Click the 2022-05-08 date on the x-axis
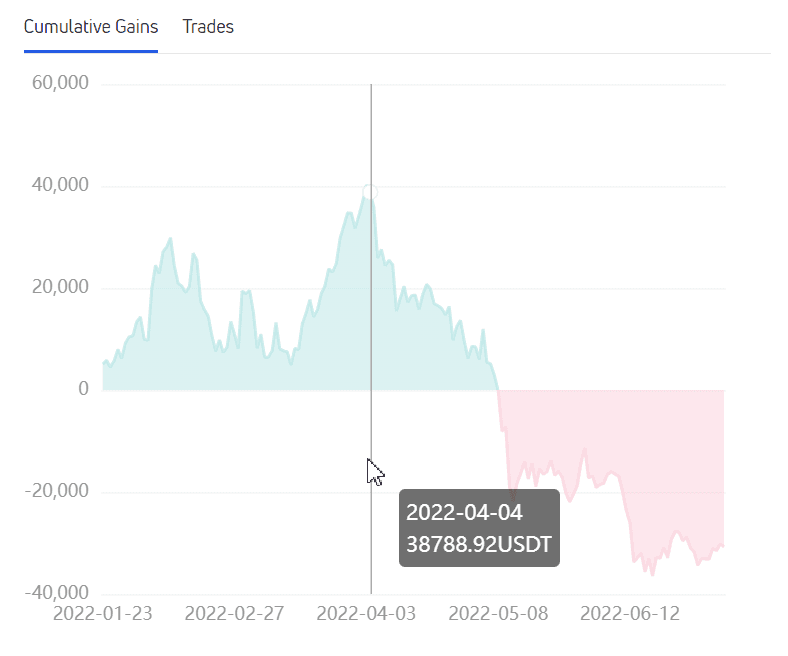Screen dimensions: 788x656 point(498,613)
